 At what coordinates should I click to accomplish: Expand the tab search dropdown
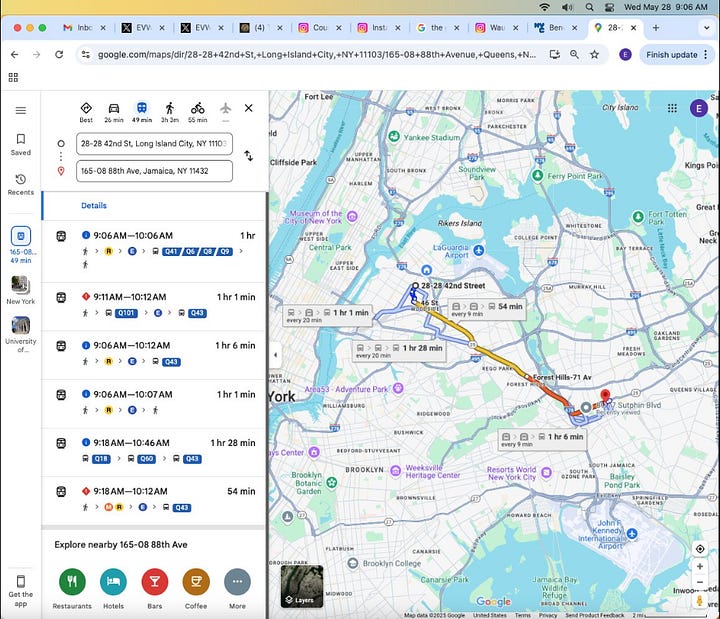click(707, 28)
